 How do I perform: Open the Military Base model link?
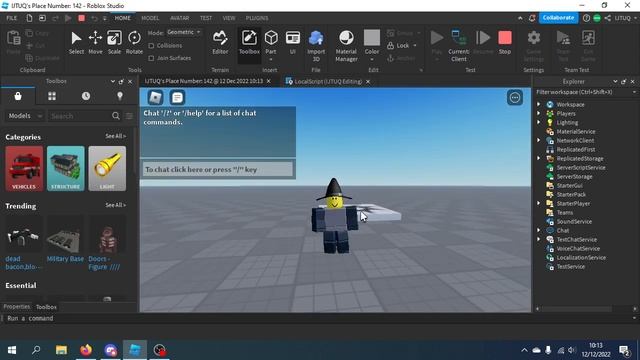[65, 259]
